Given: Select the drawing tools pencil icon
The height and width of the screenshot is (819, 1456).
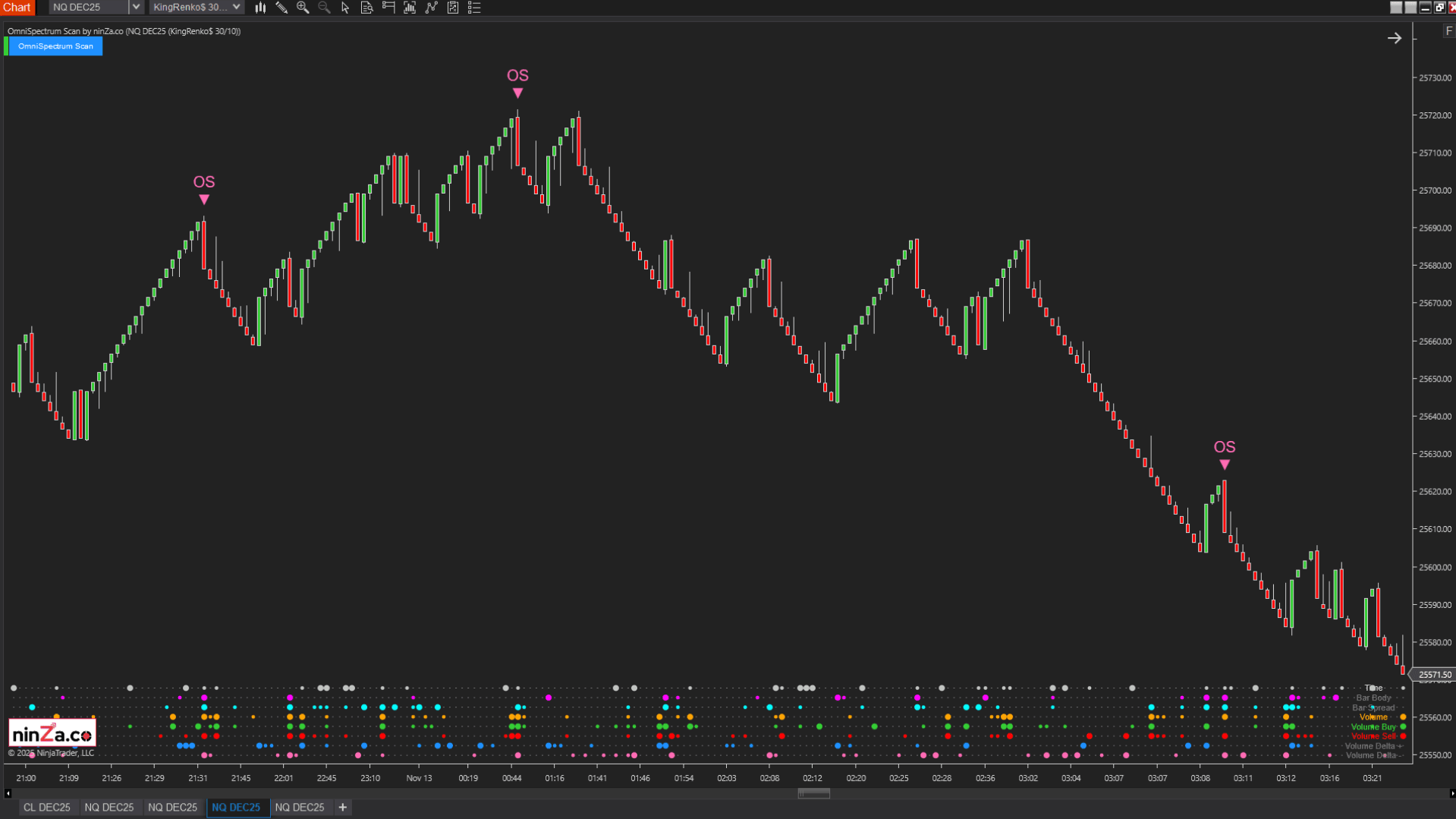Looking at the screenshot, I should tap(281, 8).
